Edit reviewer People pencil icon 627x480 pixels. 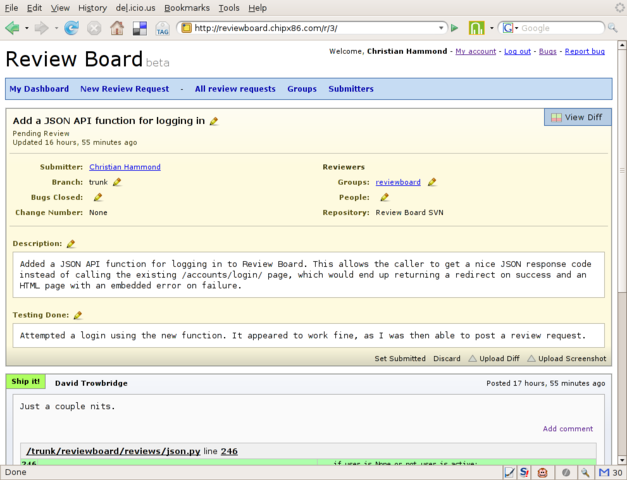tap(385, 197)
